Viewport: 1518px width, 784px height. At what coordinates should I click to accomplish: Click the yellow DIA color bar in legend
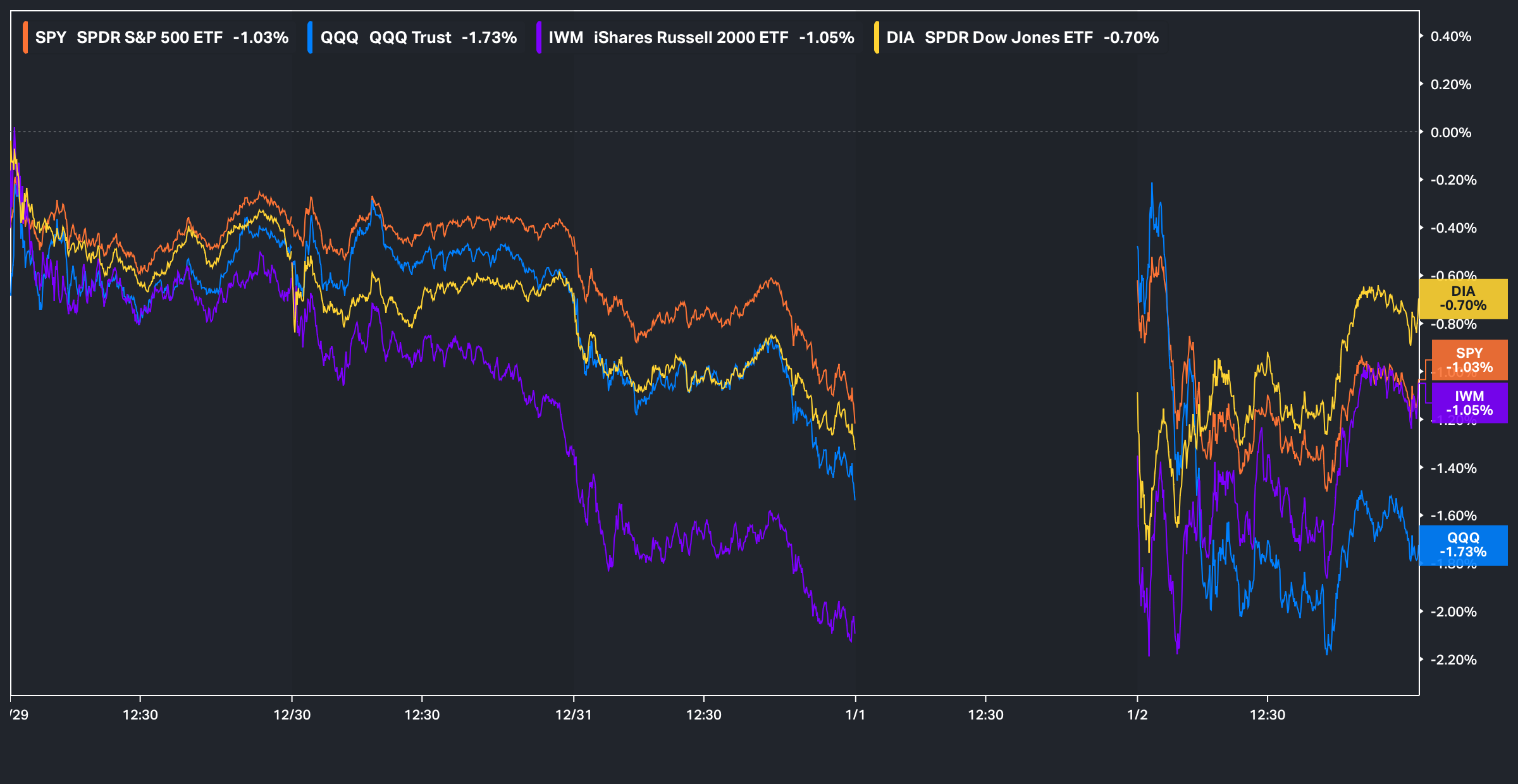click(x=877, y=37)
